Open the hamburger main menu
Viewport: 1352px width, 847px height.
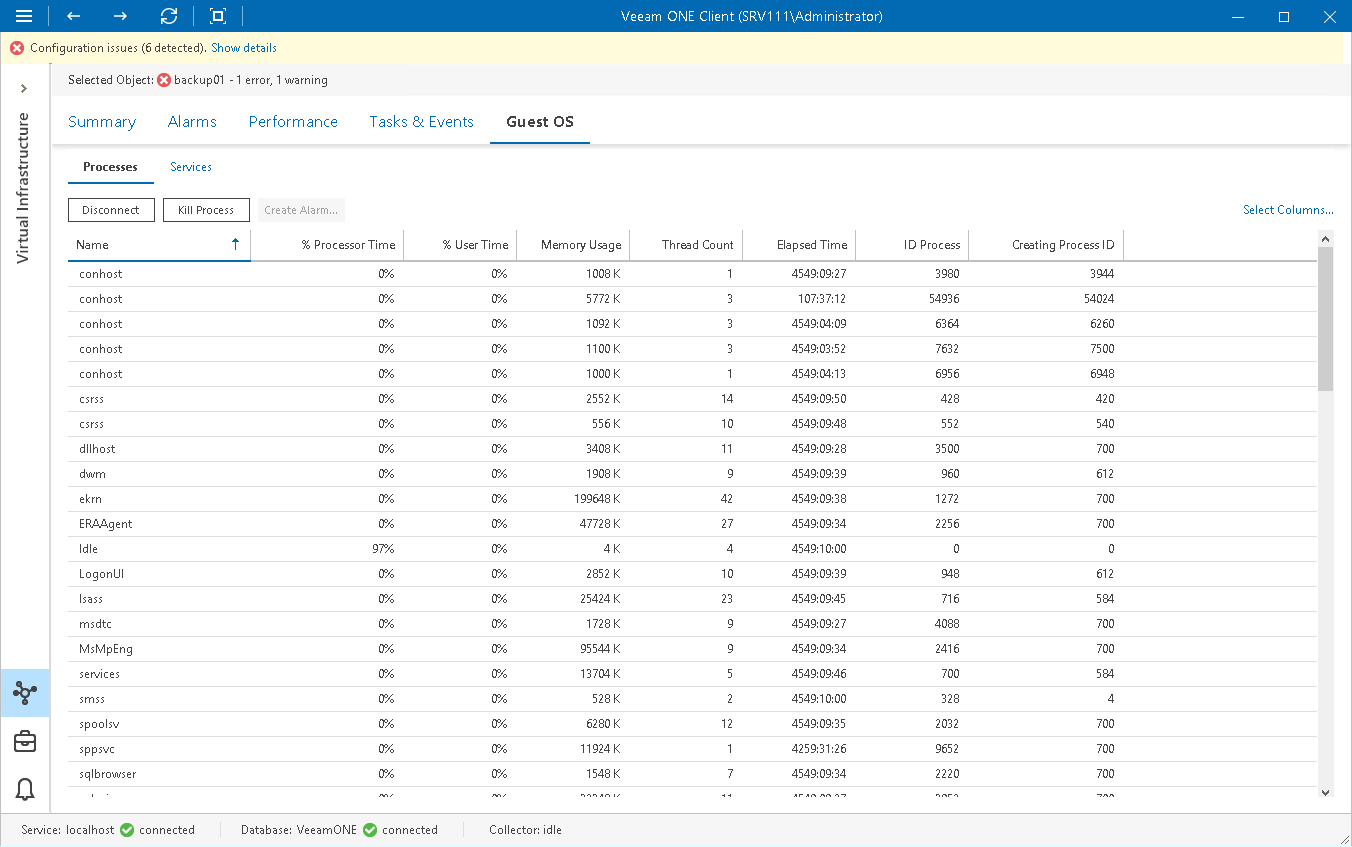click(x=24, y=16)
